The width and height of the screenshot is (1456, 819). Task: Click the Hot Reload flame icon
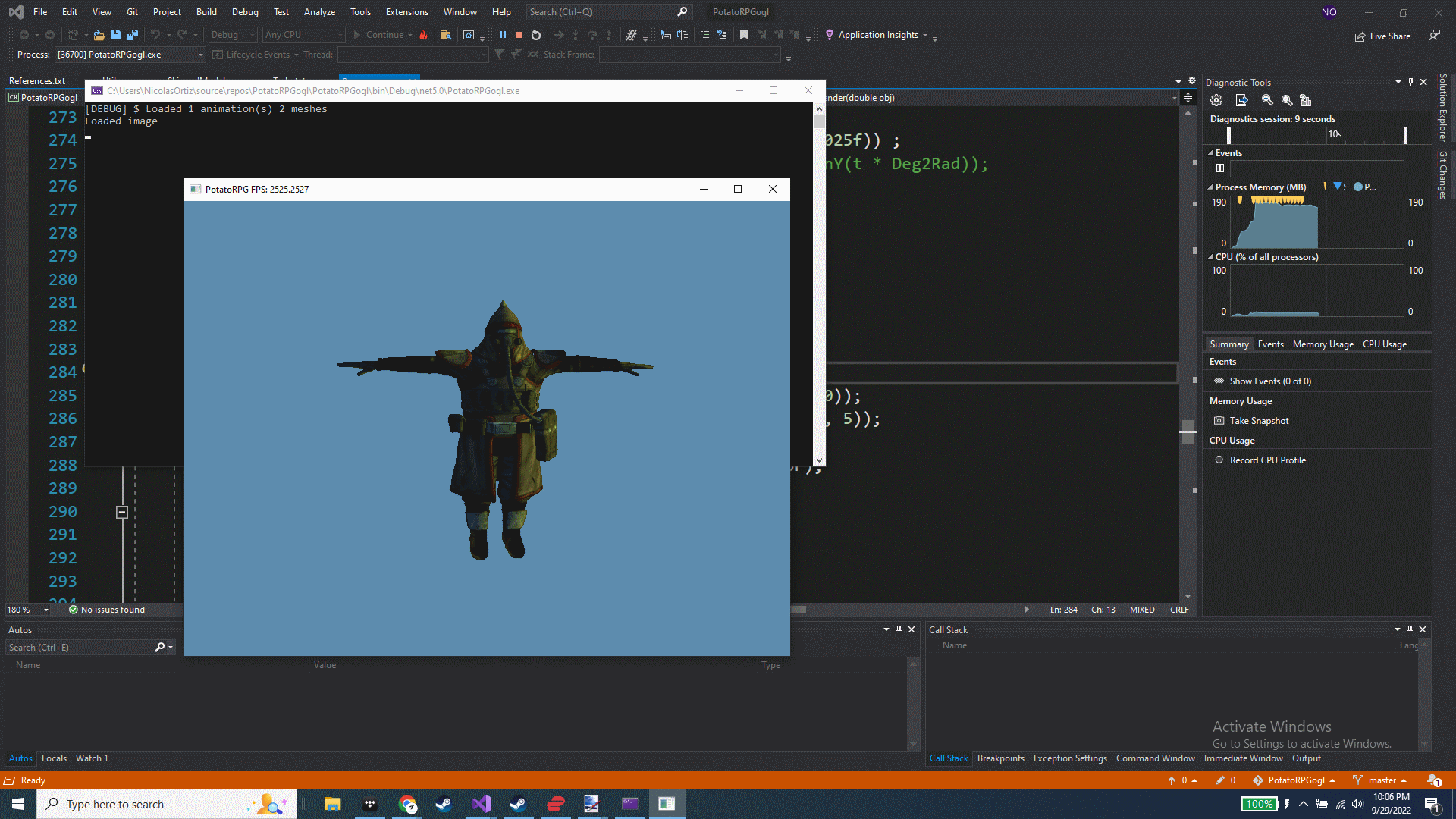423,35
